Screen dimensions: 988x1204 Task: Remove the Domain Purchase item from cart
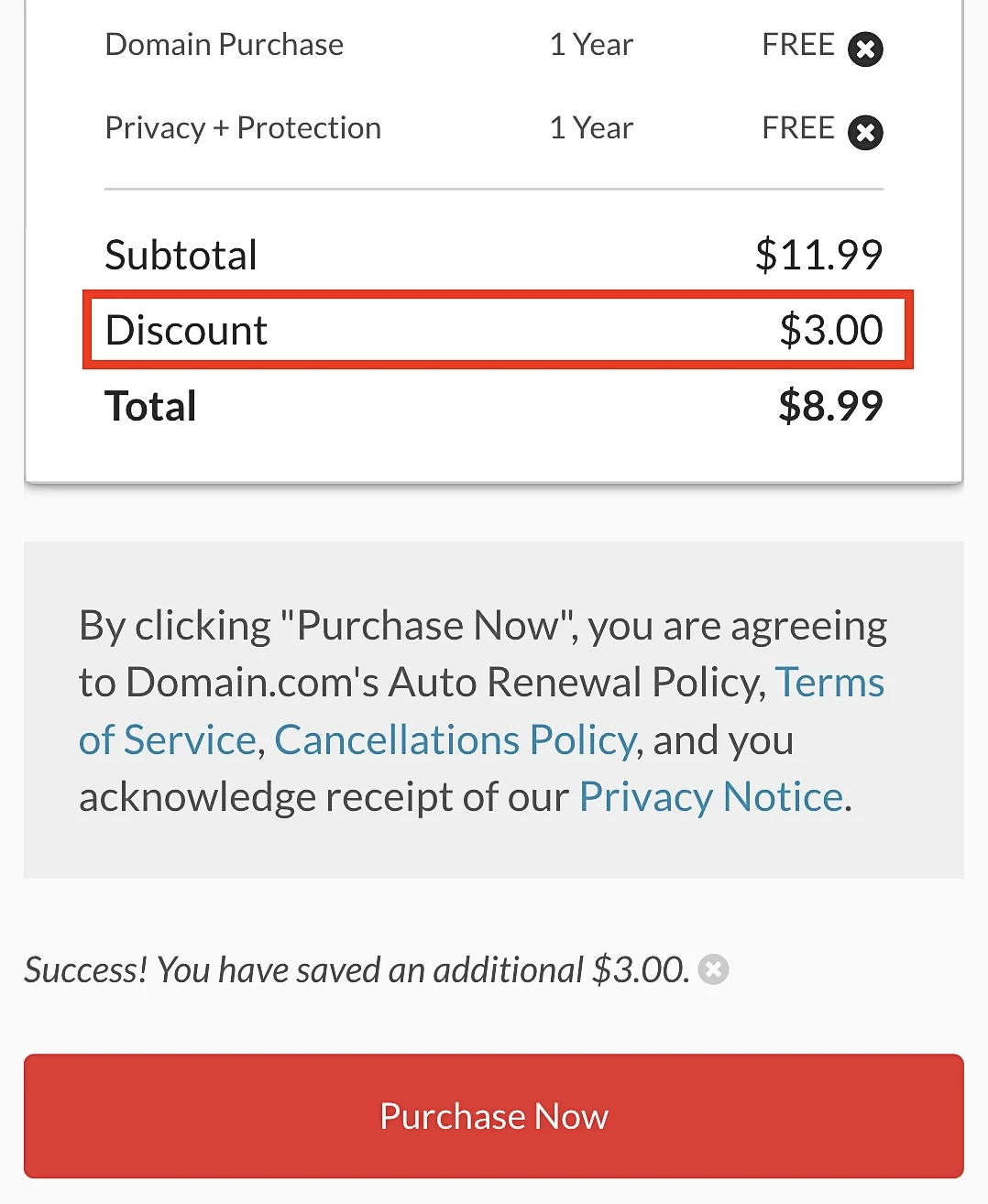864,49
